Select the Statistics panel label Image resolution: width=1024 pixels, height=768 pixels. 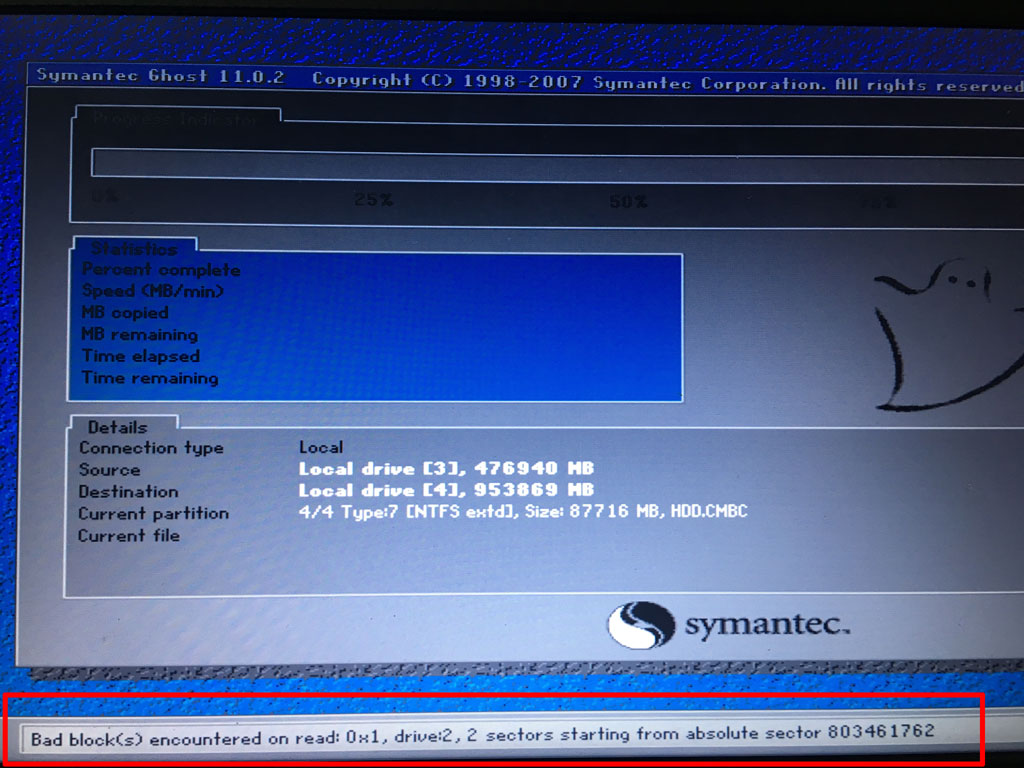click(x=134, y=248)
